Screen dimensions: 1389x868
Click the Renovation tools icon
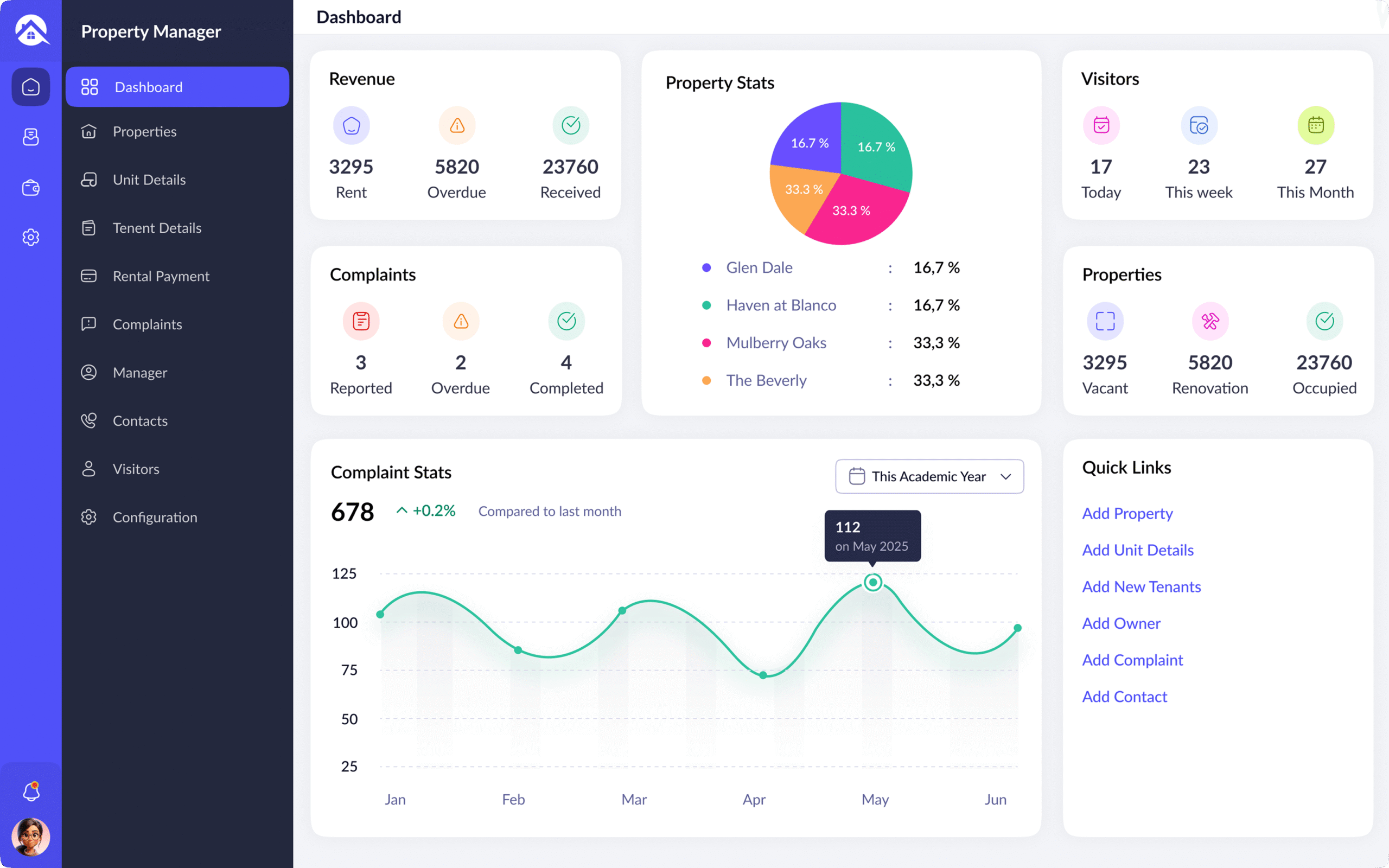[x=1210, y=321]
